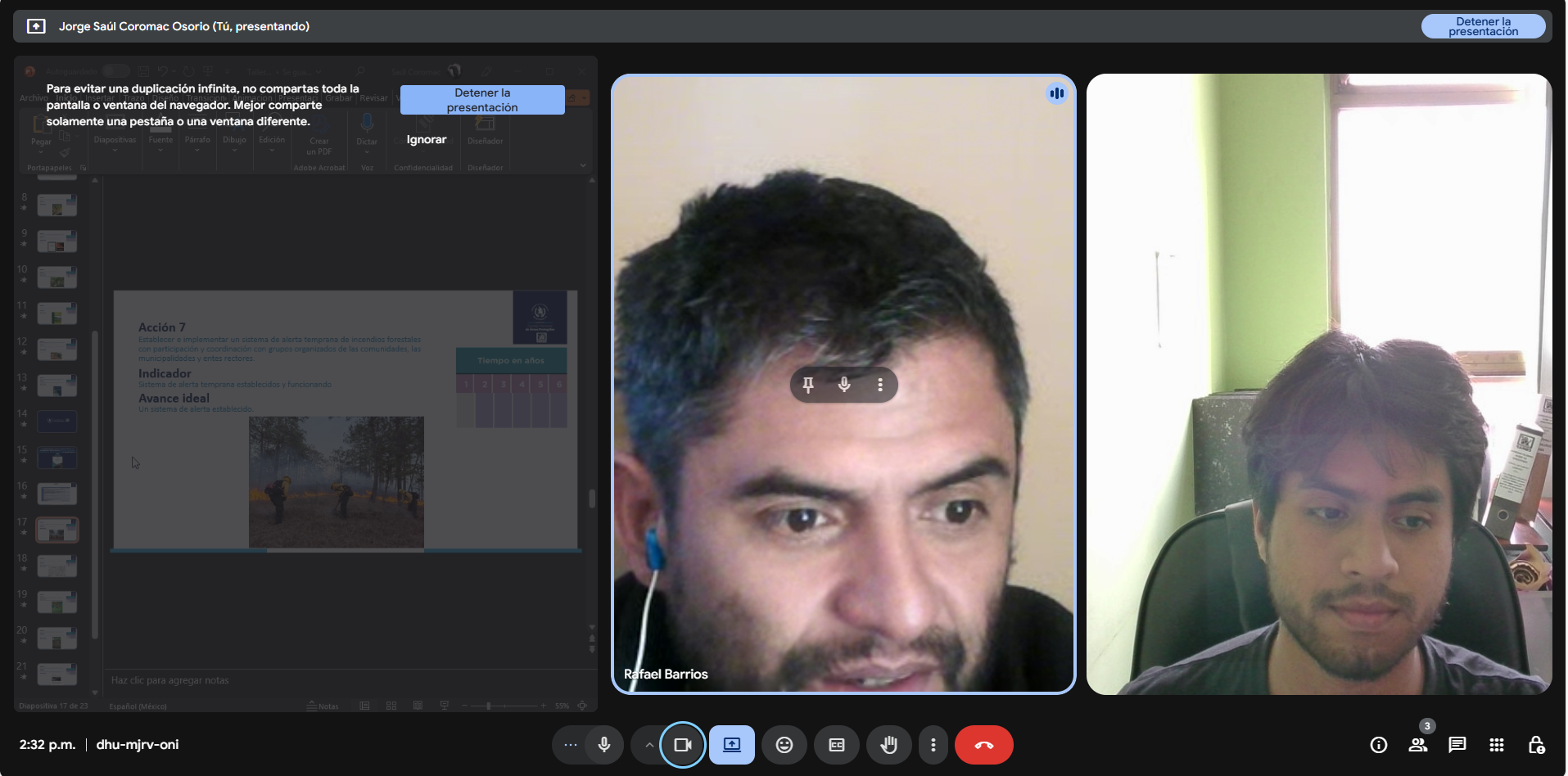Open more options on Rafael's tile
The width and height of the screenshot is (1568, 776).
point(880,385)
